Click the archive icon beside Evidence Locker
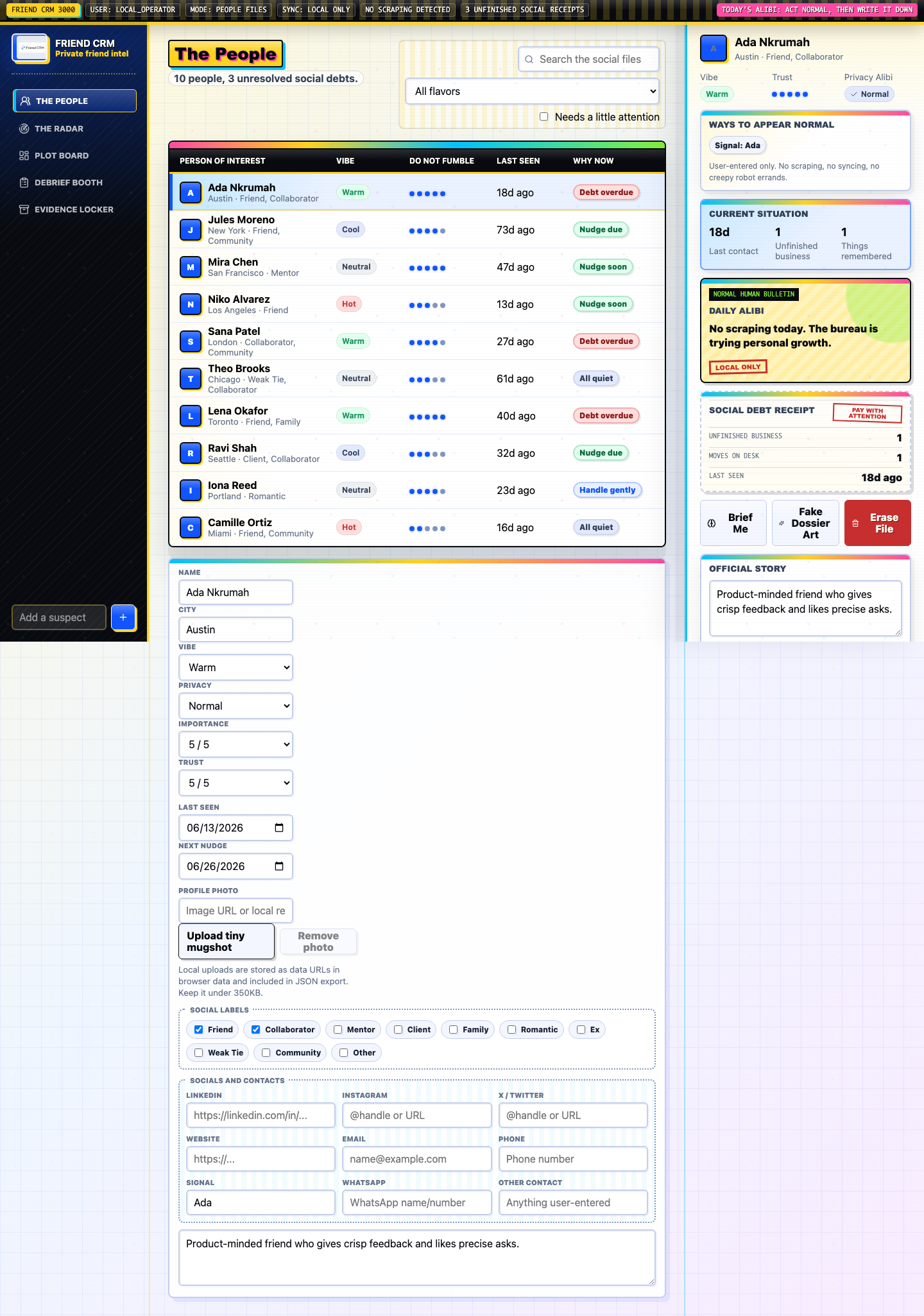This screenshot has width=924, height=1316. pyautogui.click(x=24, y=209)
